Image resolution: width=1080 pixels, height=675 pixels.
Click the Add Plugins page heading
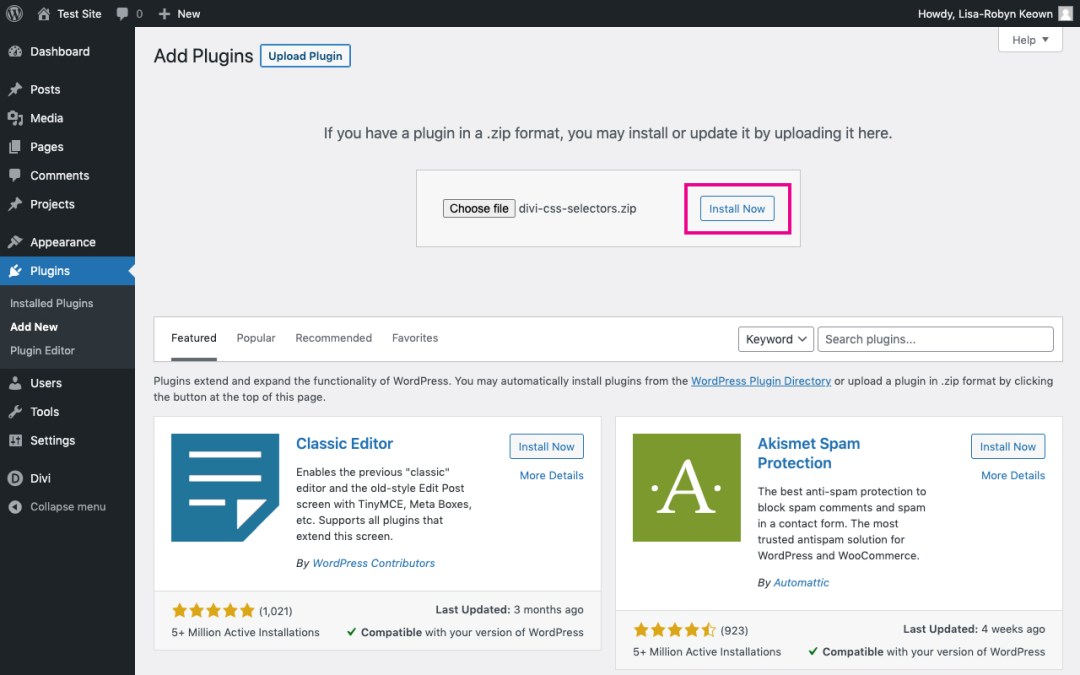click(x=203, y=56)
